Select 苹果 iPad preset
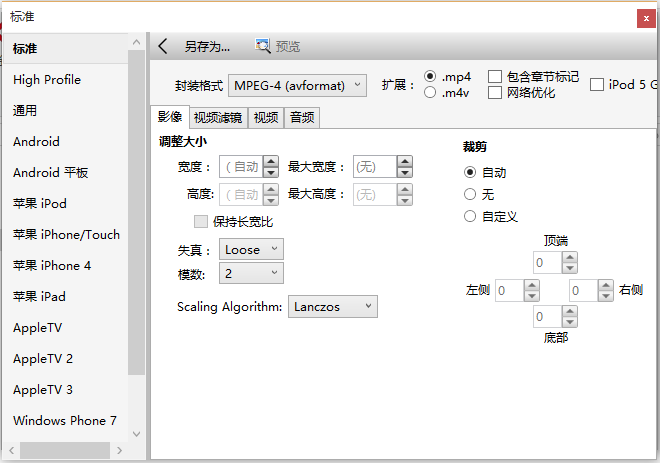This screenshot has height=463, width=660. (x=65, y=296)
